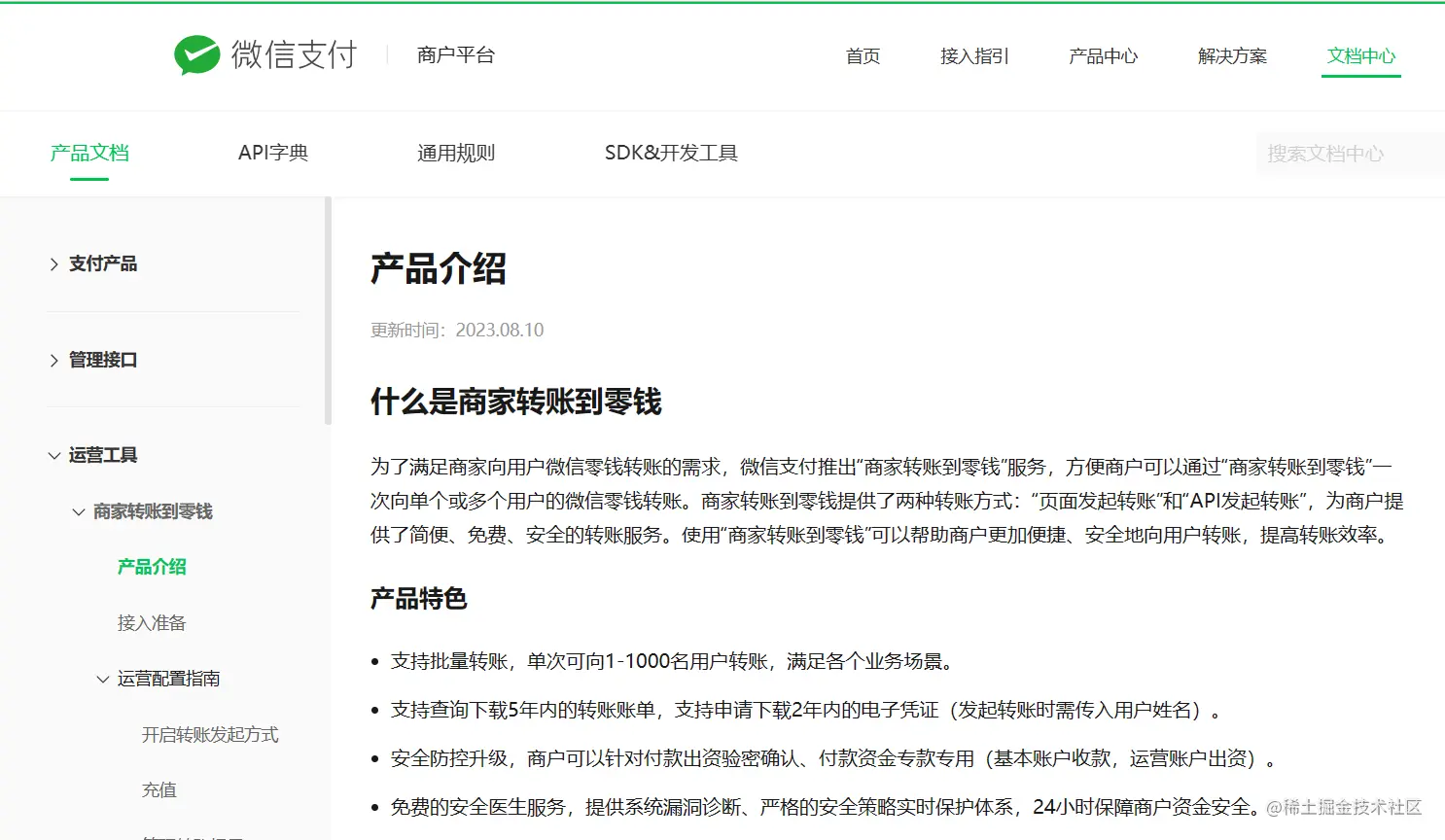The height and width of the screenshot is (840, 1445).
Task: Open 解决方案 navigation item
Action: point(1232,56)
